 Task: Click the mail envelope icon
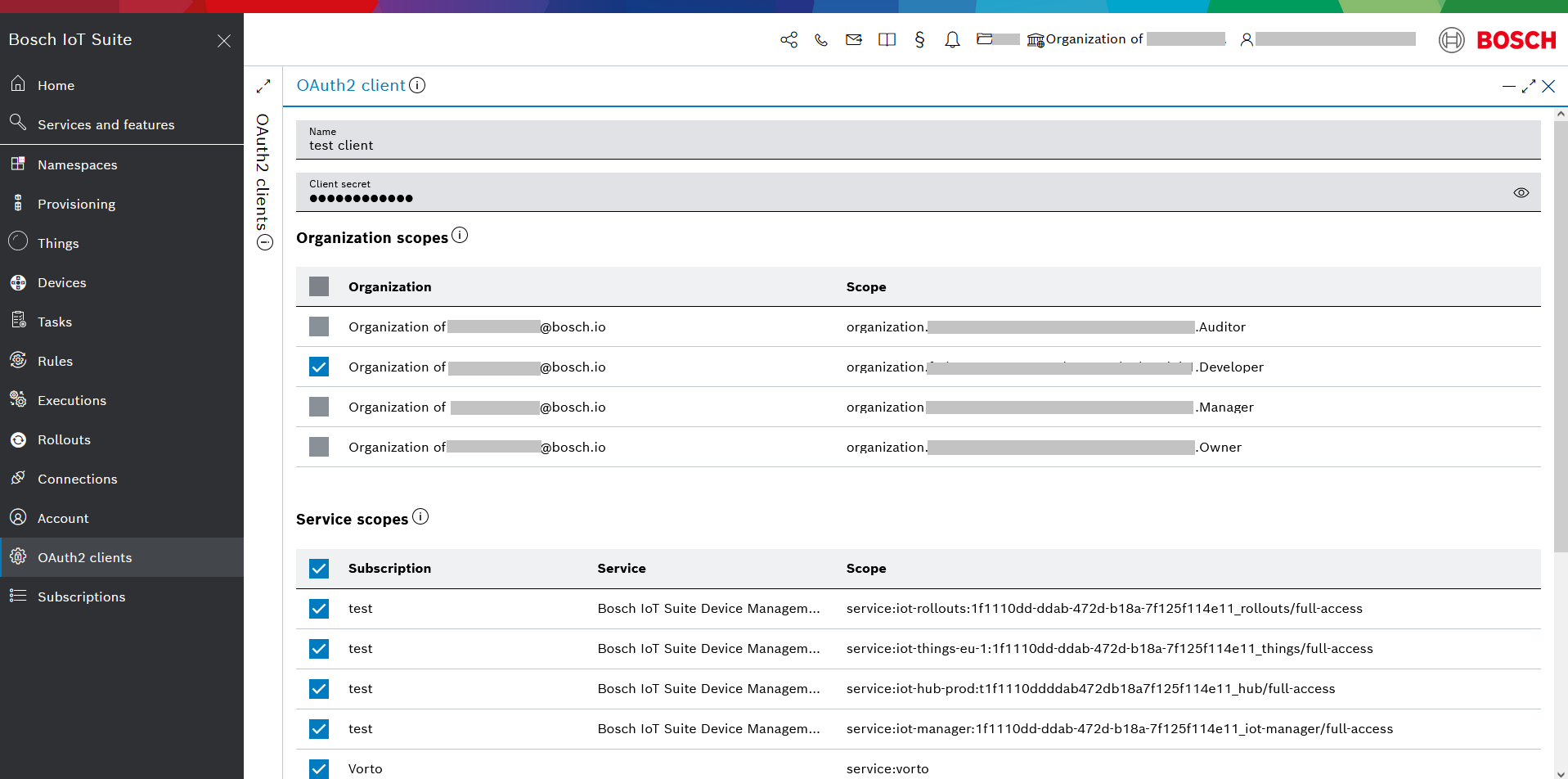click(x=854, y=39)
